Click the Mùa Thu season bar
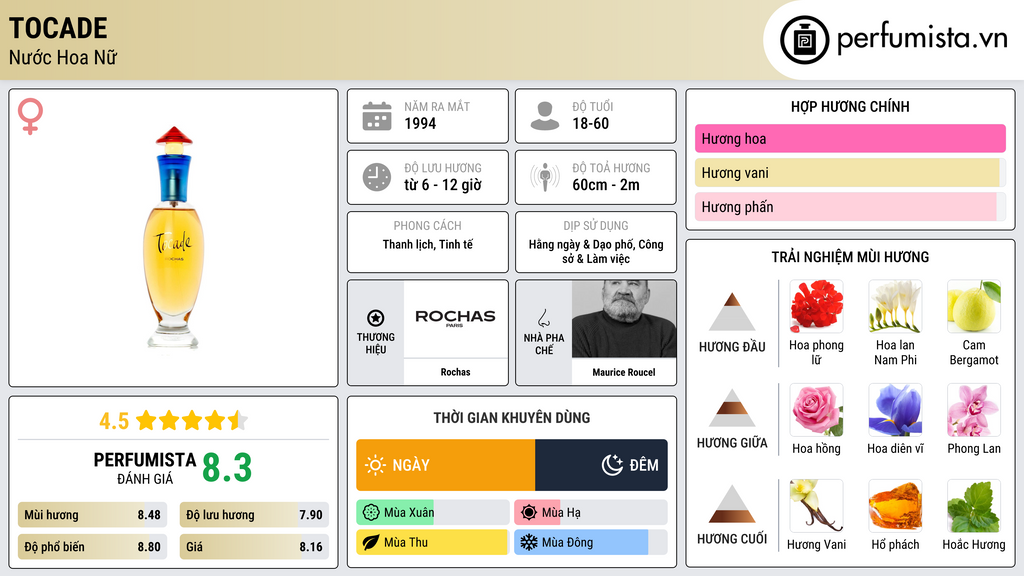The height and width of the screenshot is (576, 1024). (432, 543)
